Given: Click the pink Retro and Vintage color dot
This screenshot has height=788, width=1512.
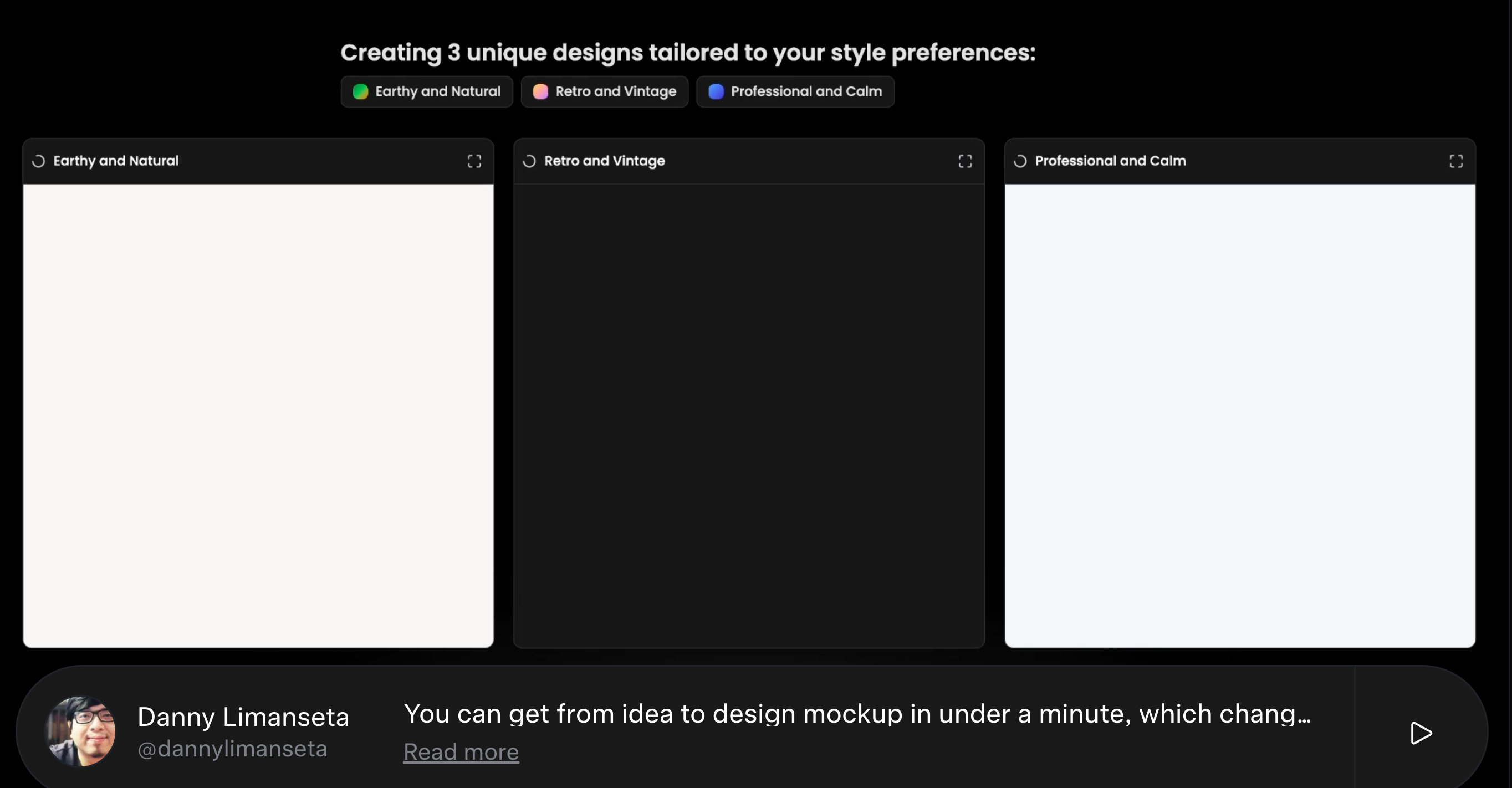Looking at the screenshot, I should click(540, 91).
